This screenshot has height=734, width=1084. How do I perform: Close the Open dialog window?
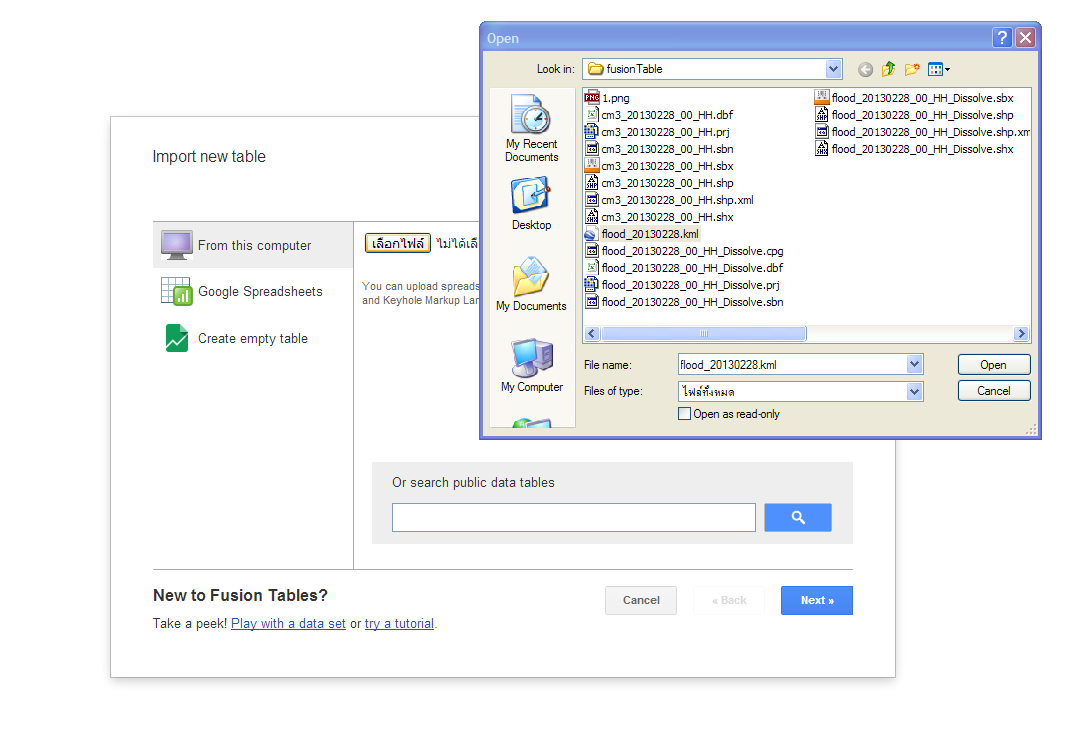coord(1025,37)
